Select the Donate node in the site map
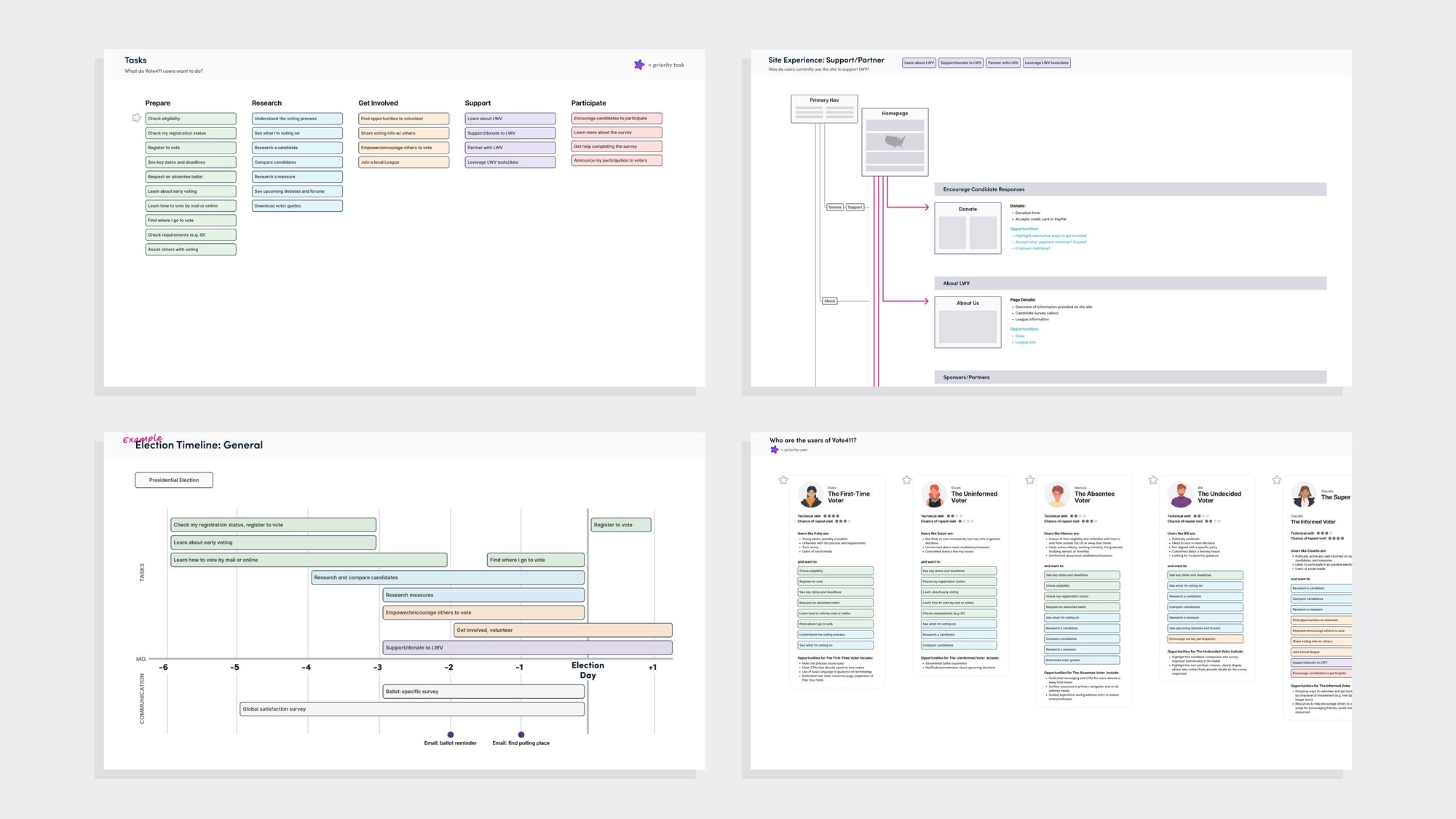 coord(834,207)
